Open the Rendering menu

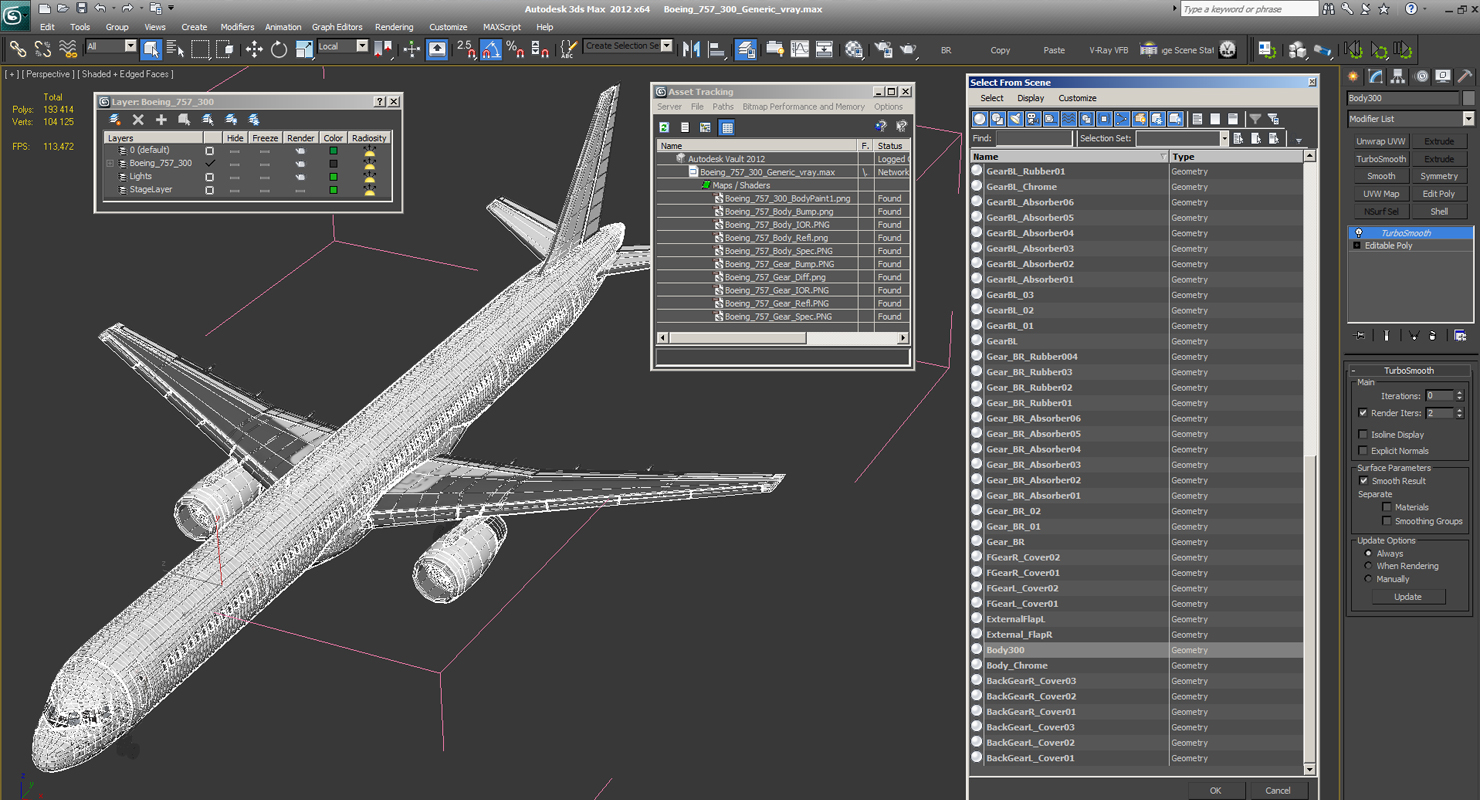pyautogui.click(x=394, y=27)
